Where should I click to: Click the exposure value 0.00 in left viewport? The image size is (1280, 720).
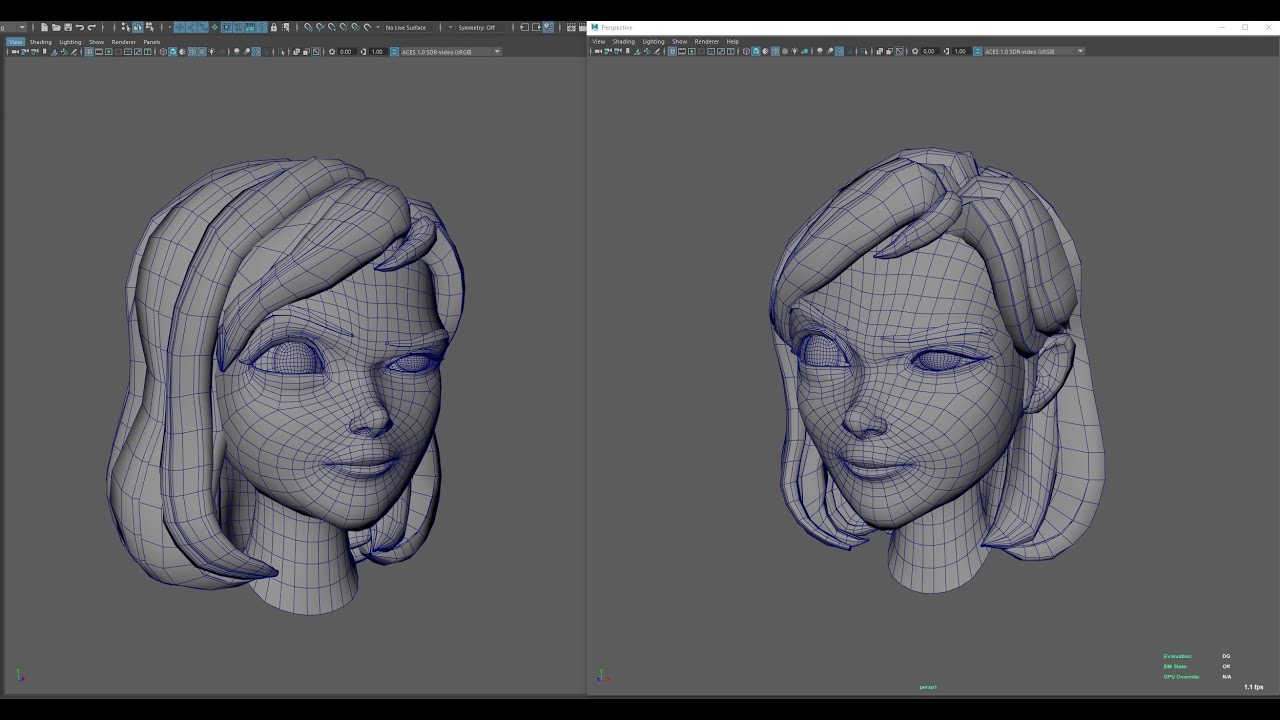(x=346, y=51)
